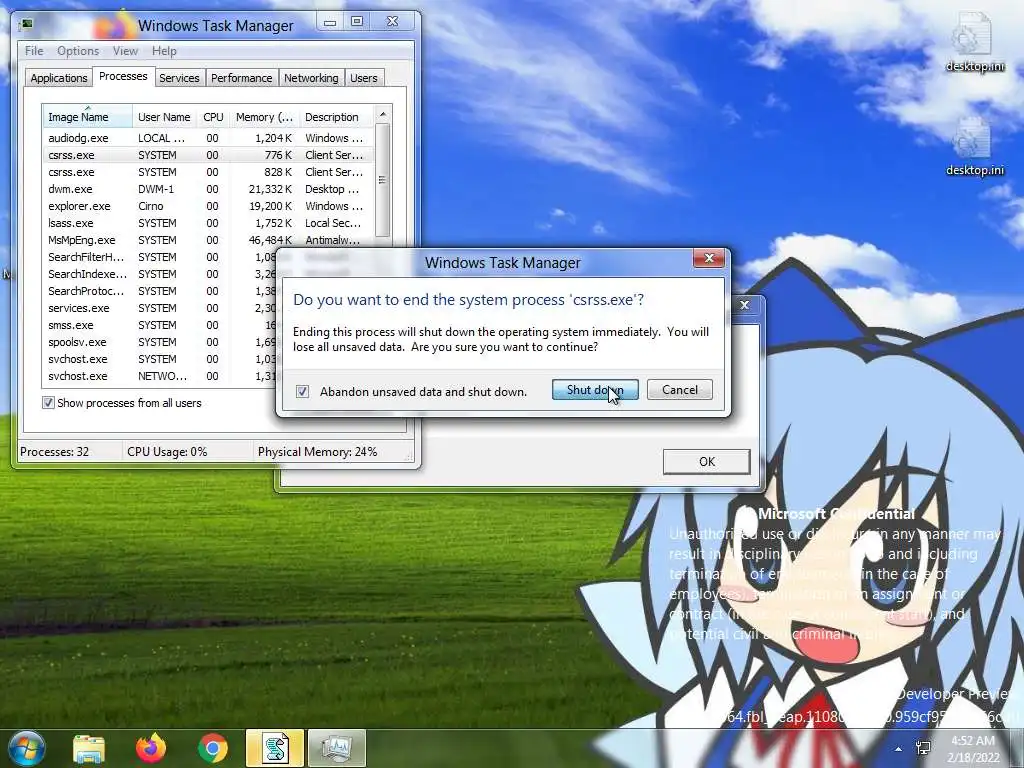Image resolution: width=1024 pixels, height=768 pixels.
Task: Maximize the Windows Task Manager window
Action: pos(357,22)
